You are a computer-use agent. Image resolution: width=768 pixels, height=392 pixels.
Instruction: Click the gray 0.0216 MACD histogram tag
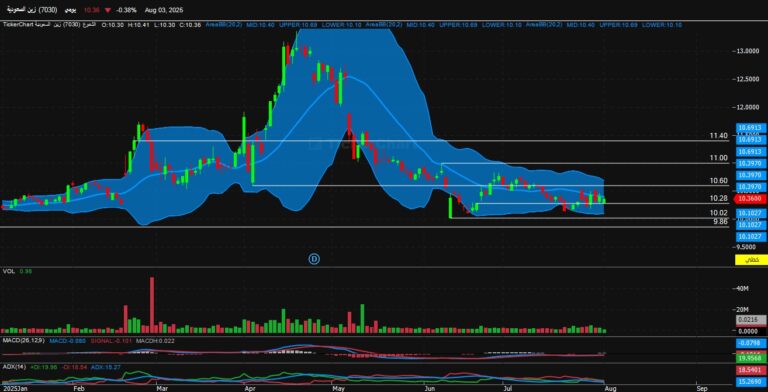pos(749,320)
